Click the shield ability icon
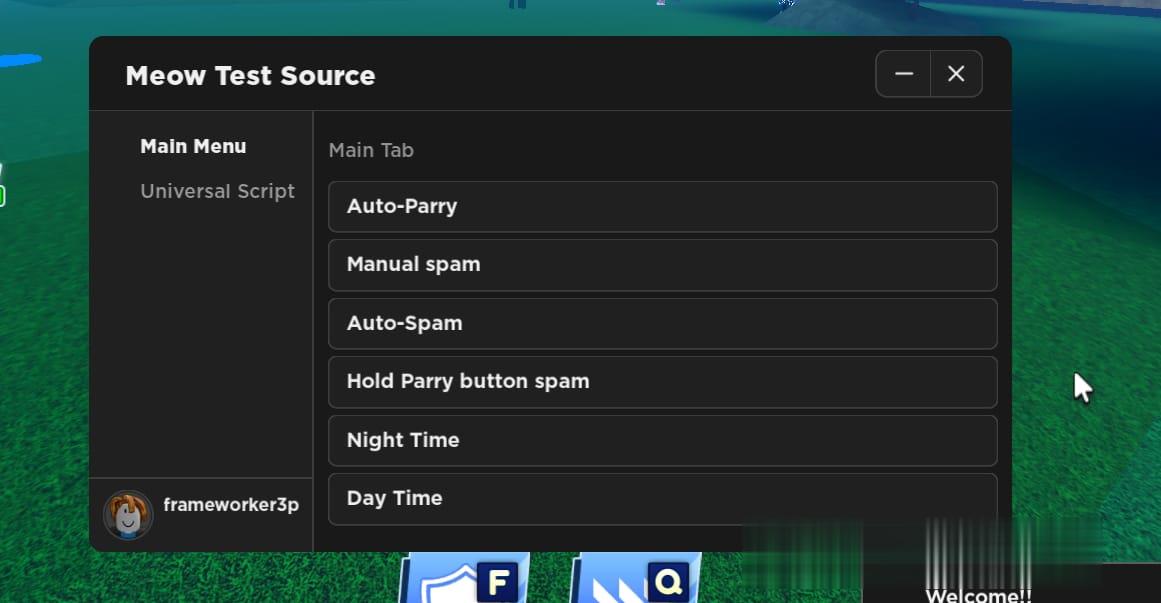Viewport: 1161px width, 603px height. (x=438, y=585)
